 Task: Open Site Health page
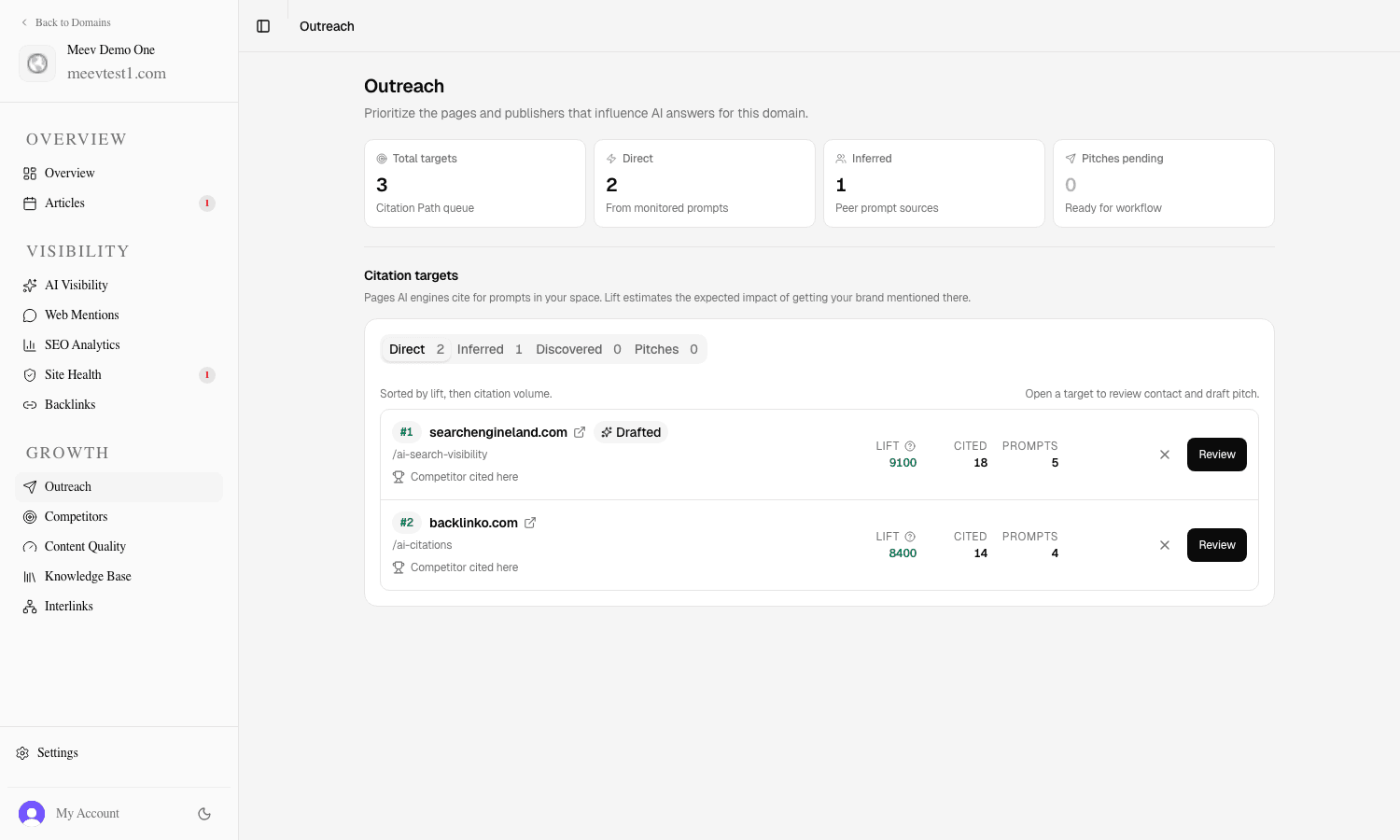[x=119, y=374]
